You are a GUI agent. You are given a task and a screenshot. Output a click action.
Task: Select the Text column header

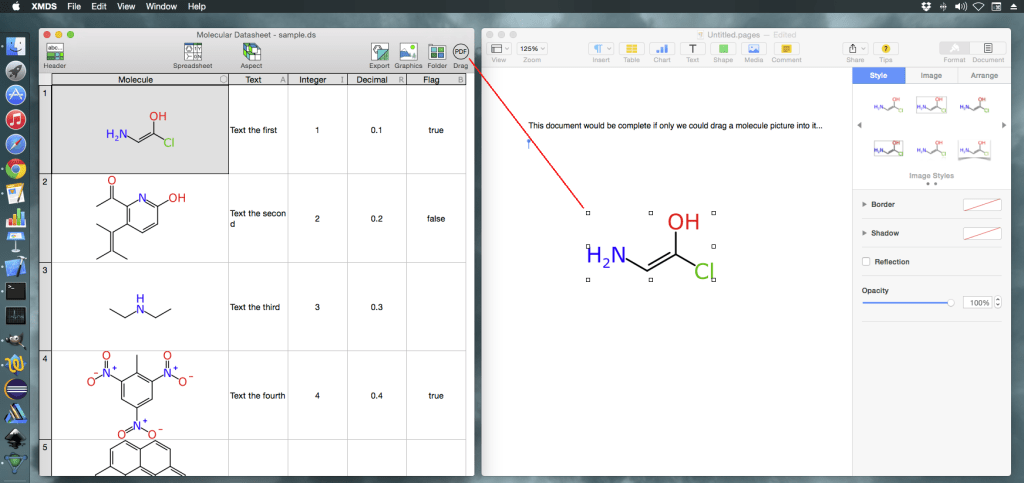coord(253,79)
